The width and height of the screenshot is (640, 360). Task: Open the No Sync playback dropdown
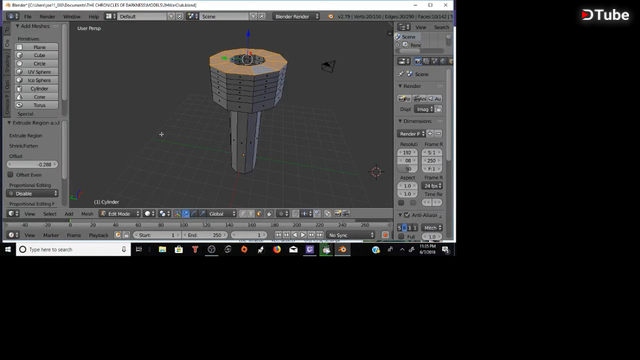(351, 235)
